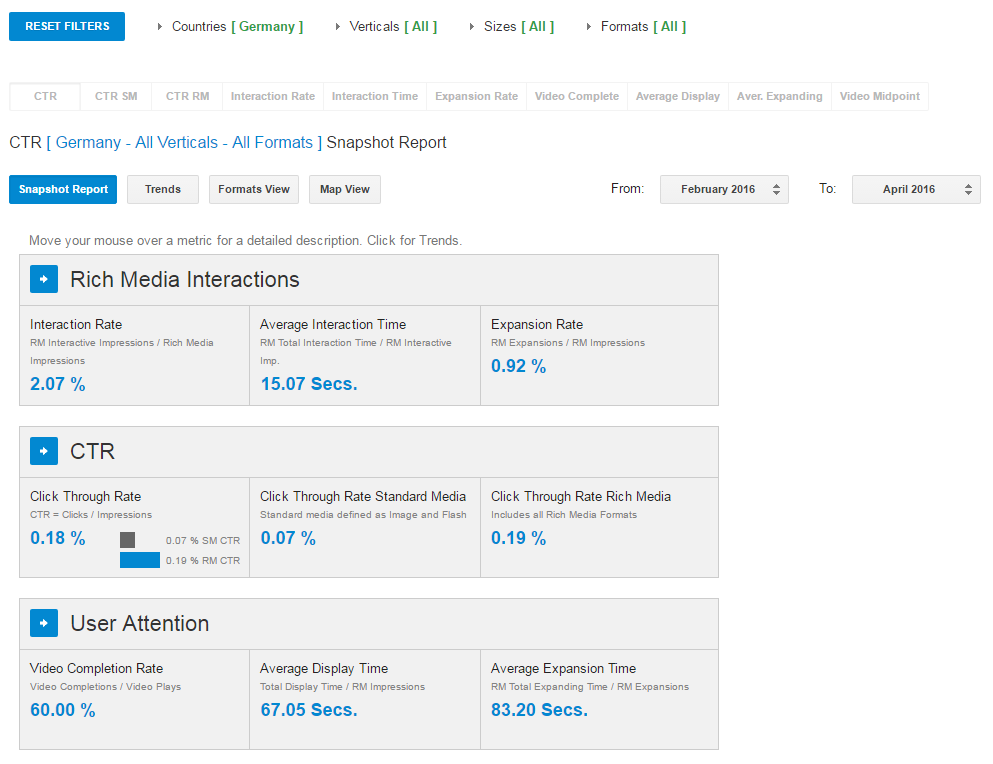Open the Formats View report
This screenshot has height=764, width=993.
pyautogui.click(x=254, y=189)
